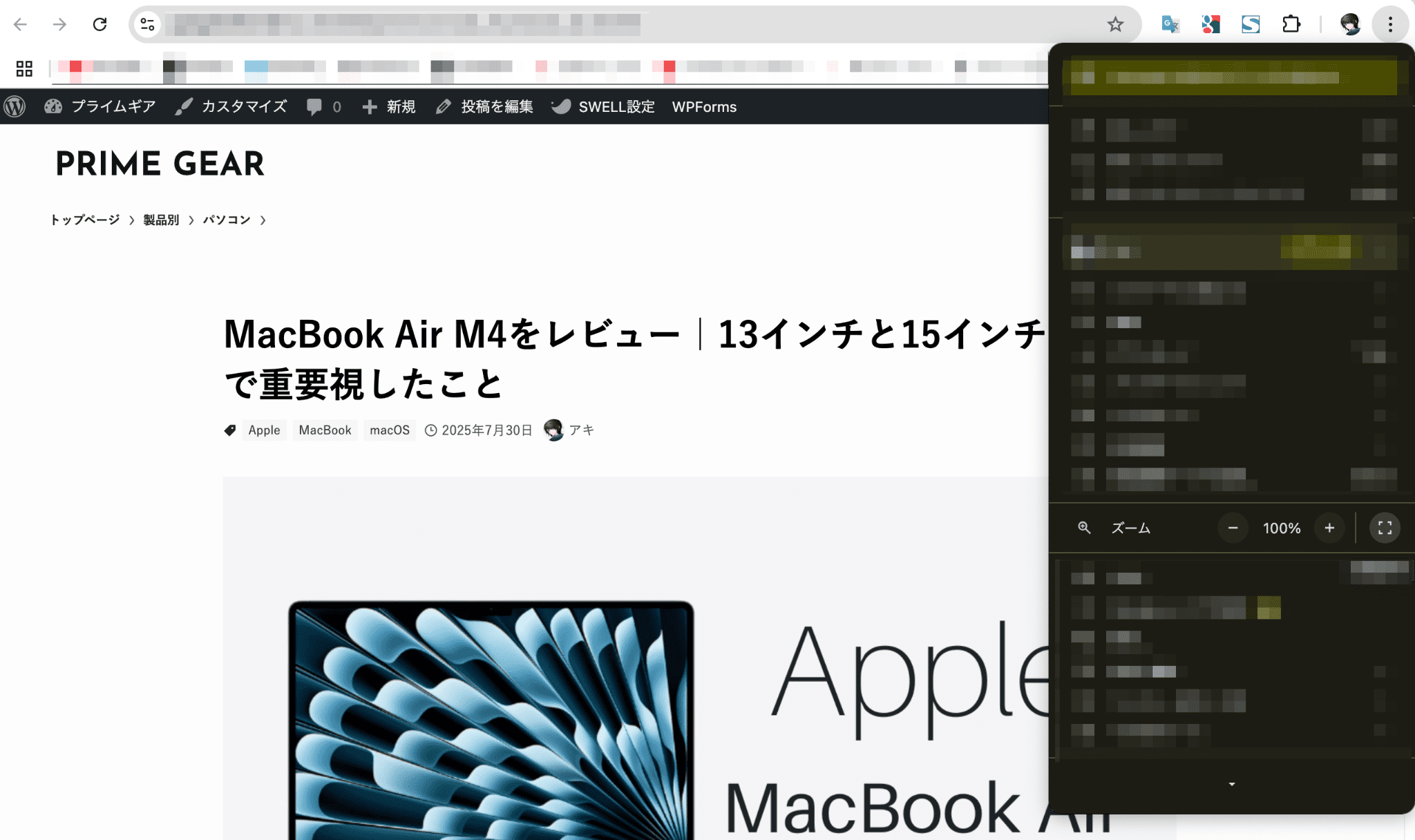Increase zoom with the plus button
Viewport: 1415px width, 840px height.
coord(1329,528)
